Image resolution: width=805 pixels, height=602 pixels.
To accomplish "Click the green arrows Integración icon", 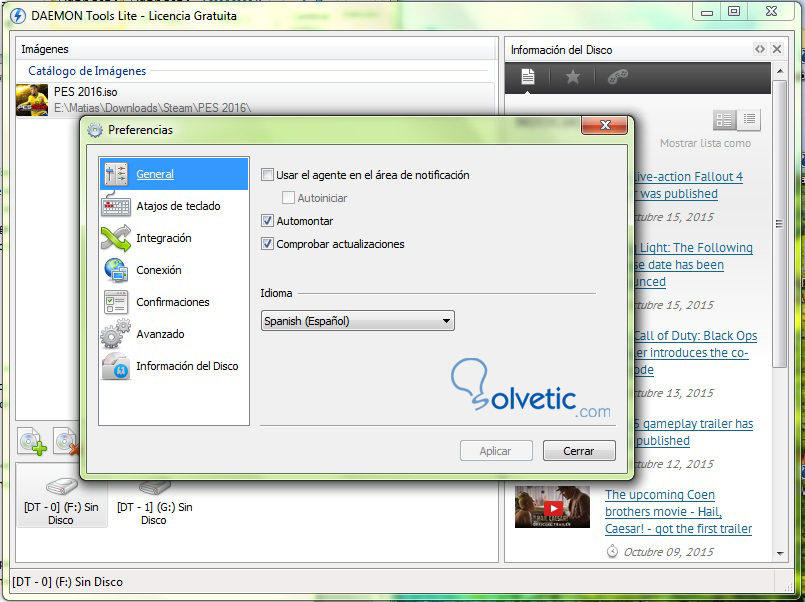I will tap(116, 238).
